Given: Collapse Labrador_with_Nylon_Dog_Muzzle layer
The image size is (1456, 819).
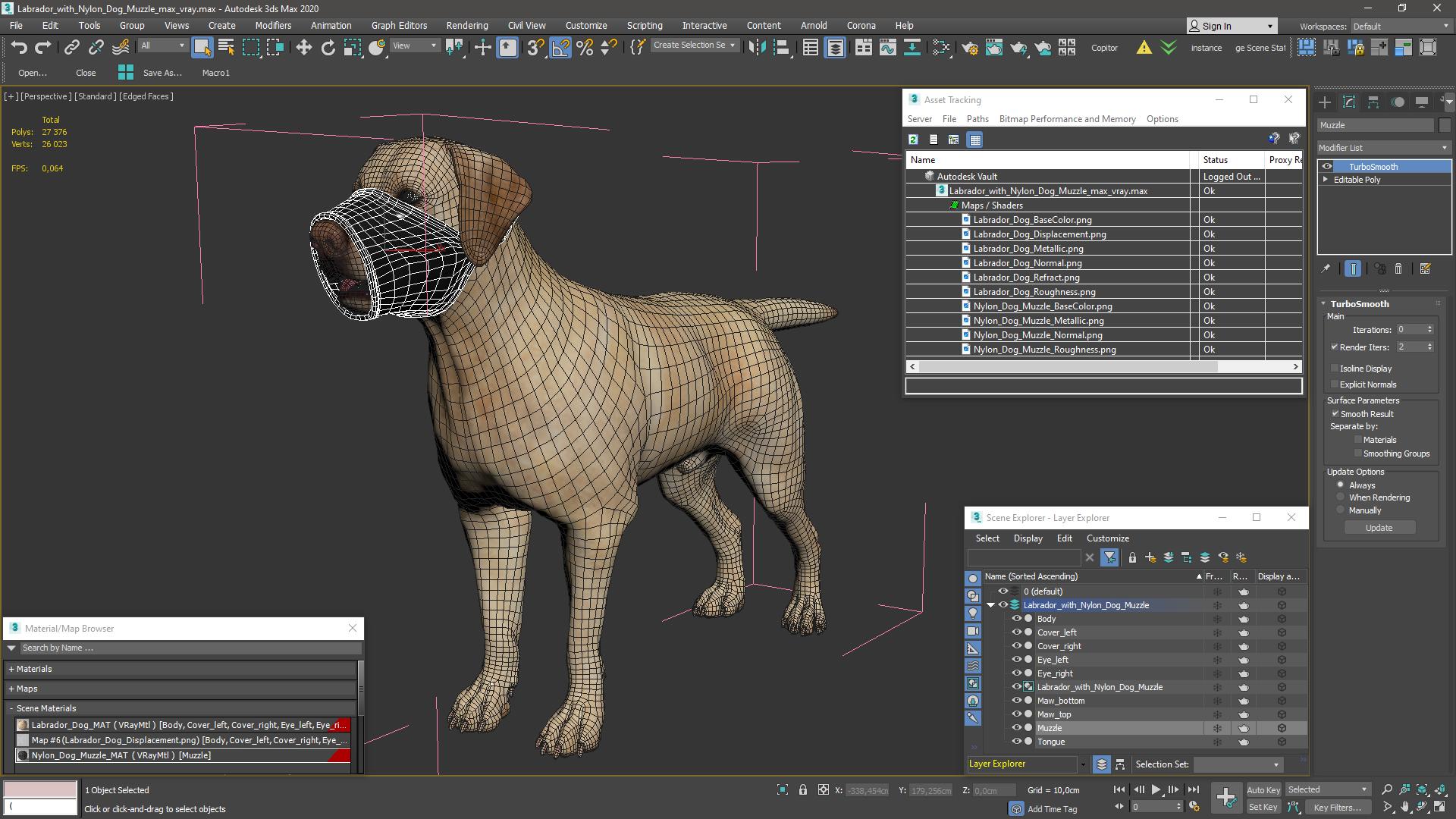Looking at the screenshot, I should tap(990, 605).
